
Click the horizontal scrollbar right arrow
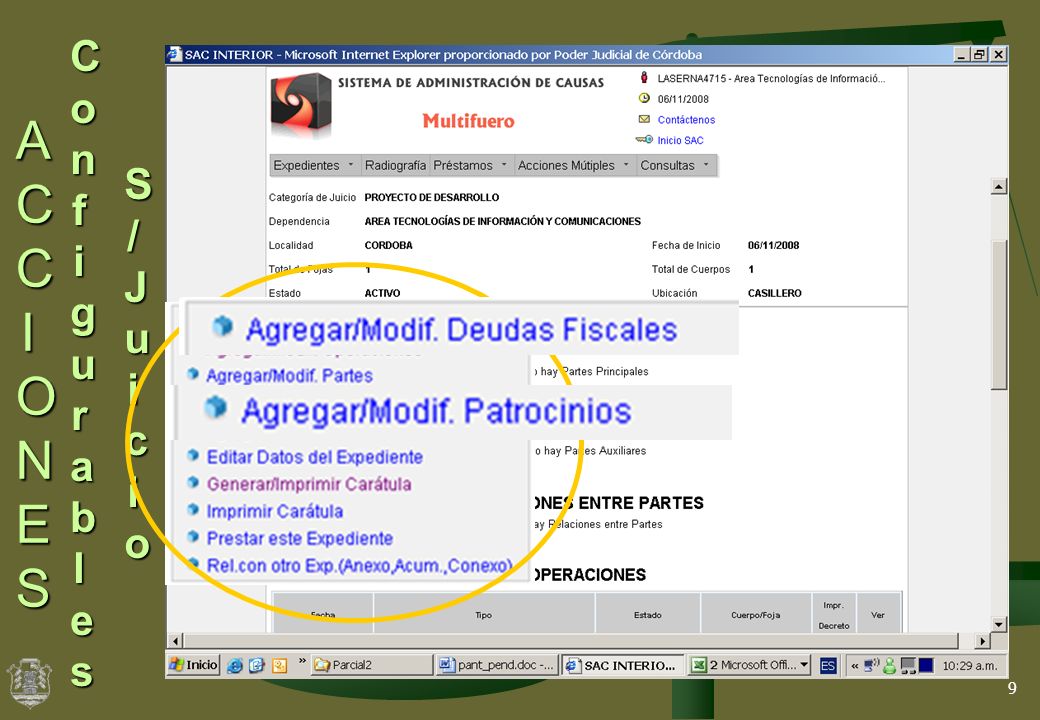click(983, 640)
